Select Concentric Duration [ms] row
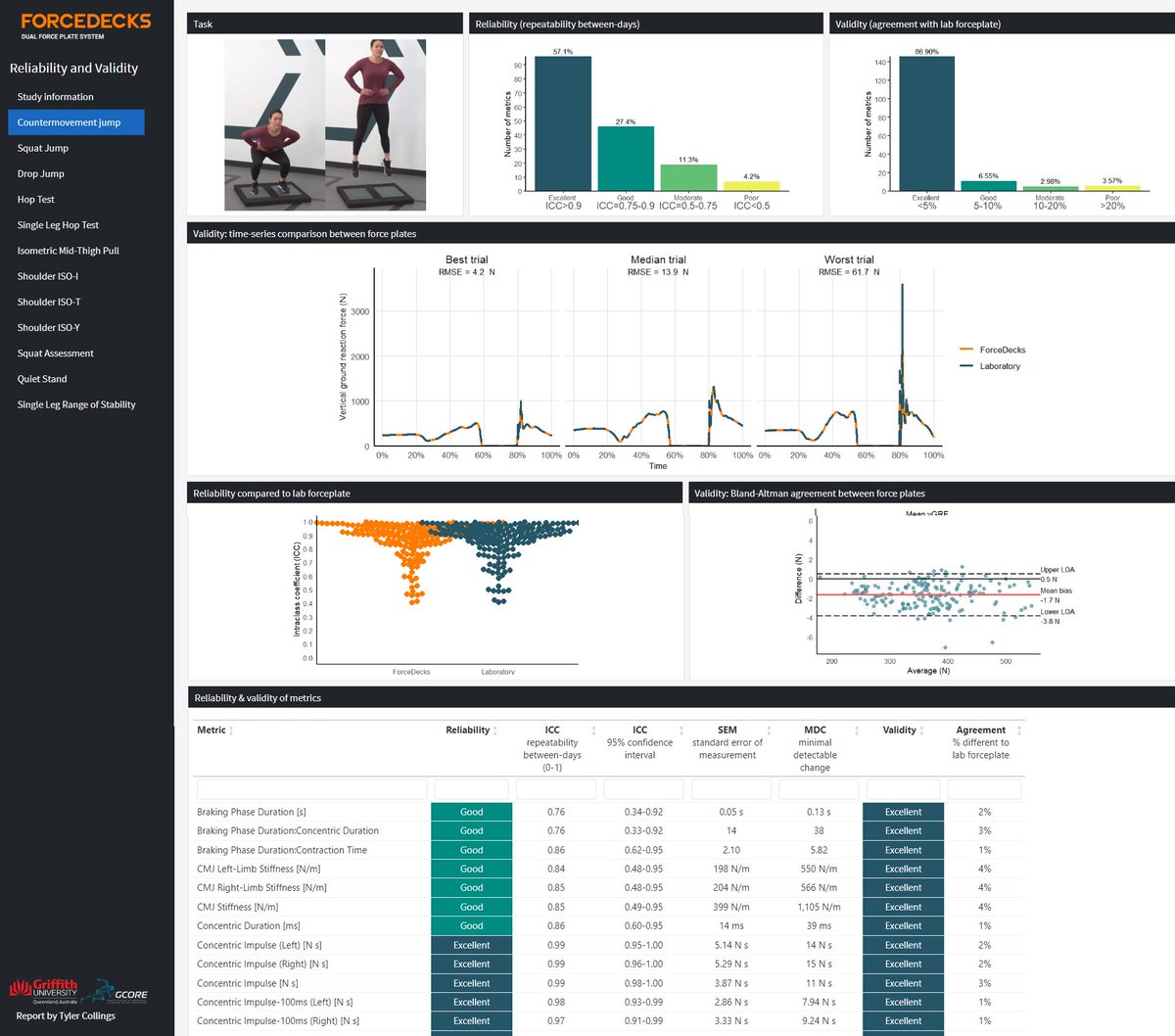The width and height of the screenshot is (1175, 1036). click(x=609, y=925)
